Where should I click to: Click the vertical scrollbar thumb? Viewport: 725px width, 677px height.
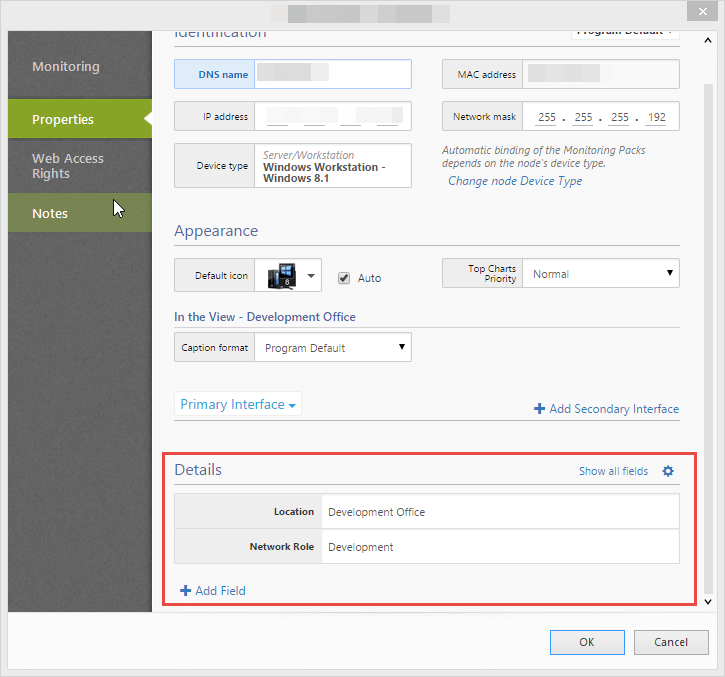[708, 338]
